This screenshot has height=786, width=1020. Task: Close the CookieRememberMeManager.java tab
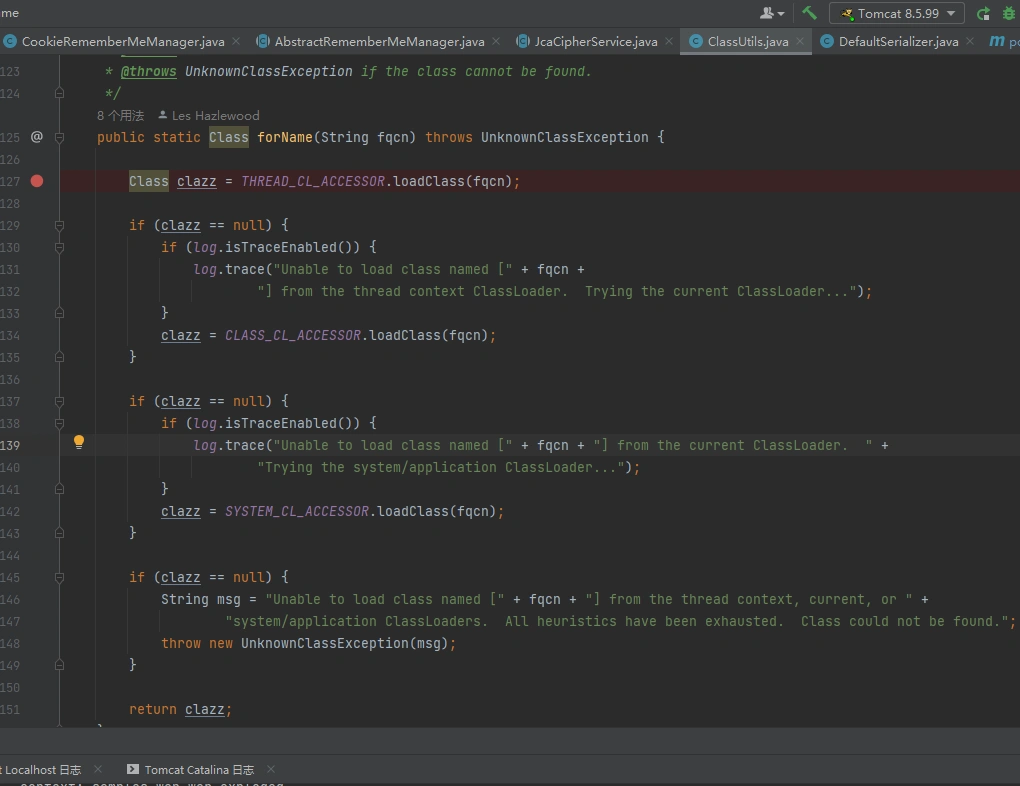pos(236,41)
